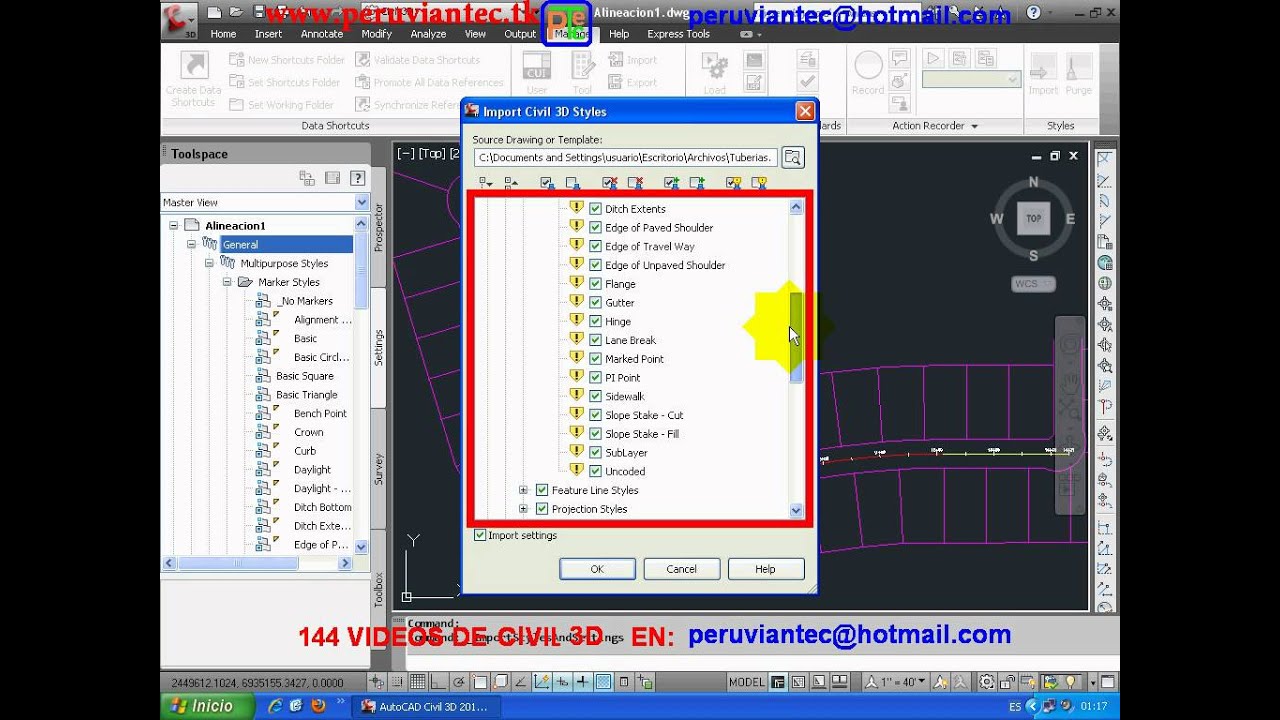Image resolution: width=1280 pixels, height=720 pixels.
Task: Click uncheck all added styles icon with green plus
Action: click(697, 183)
